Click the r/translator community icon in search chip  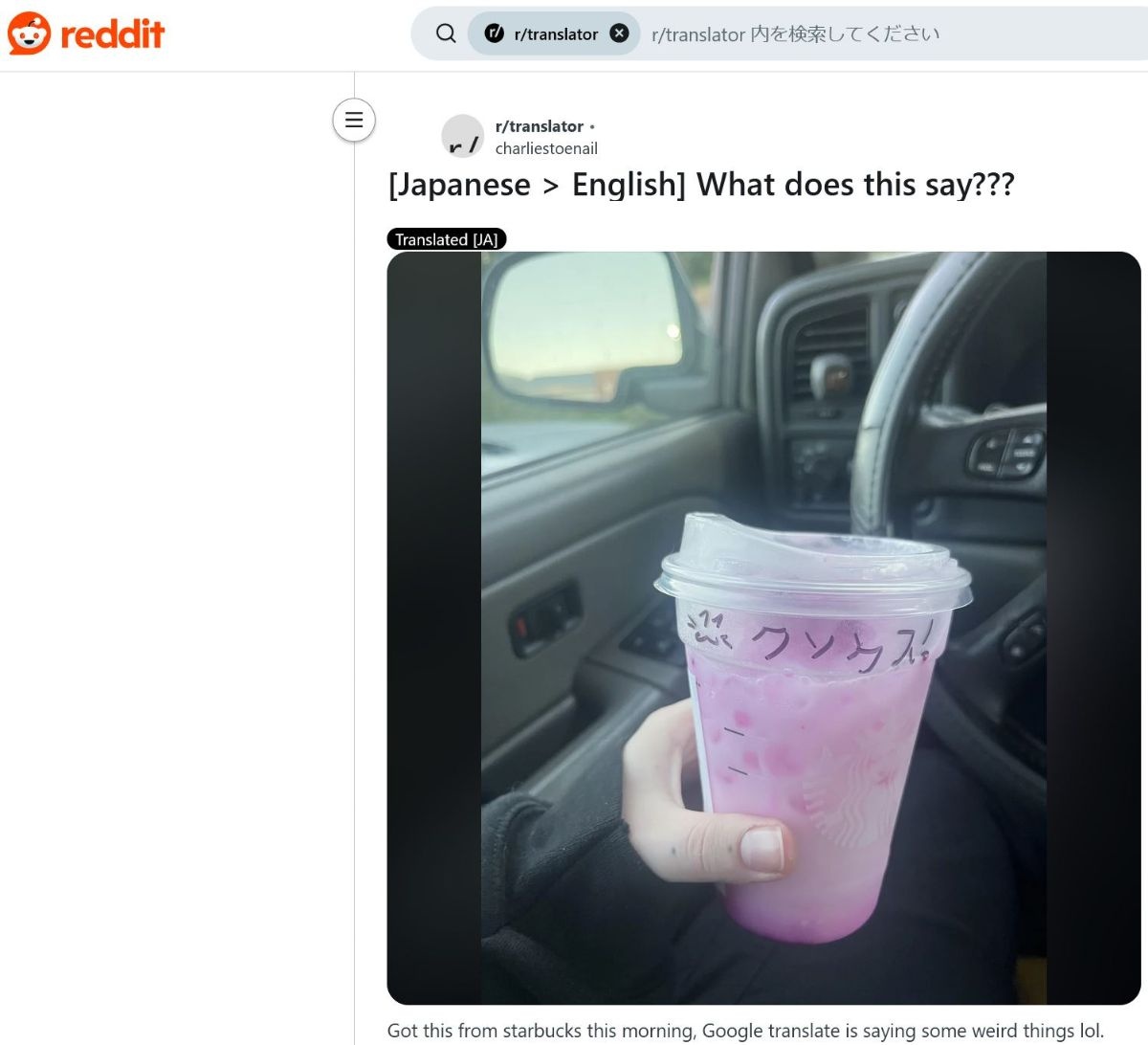[495, 33]
